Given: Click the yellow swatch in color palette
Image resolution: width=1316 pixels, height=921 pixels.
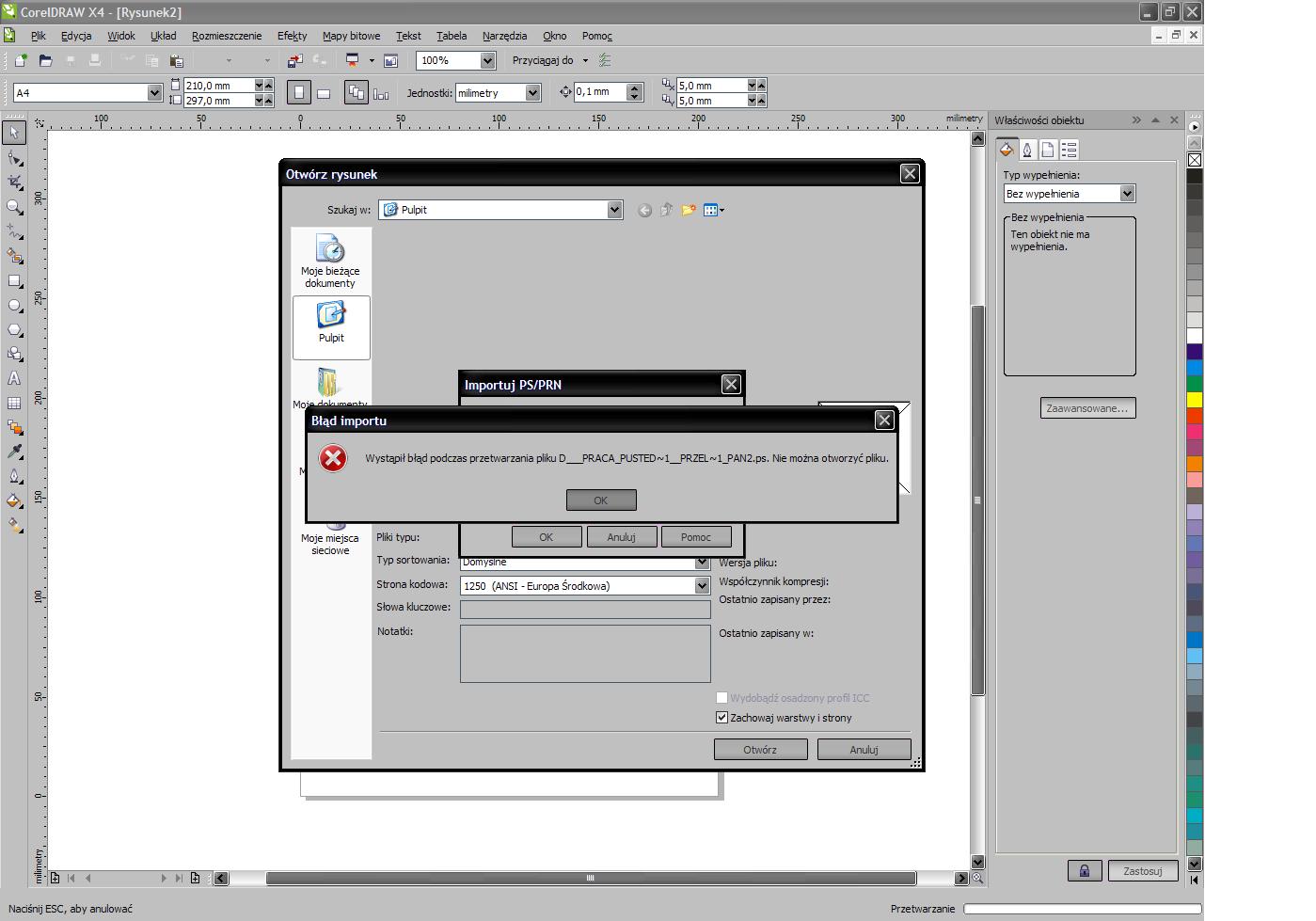Looking at the screenshot, I should pos(1194,400).
